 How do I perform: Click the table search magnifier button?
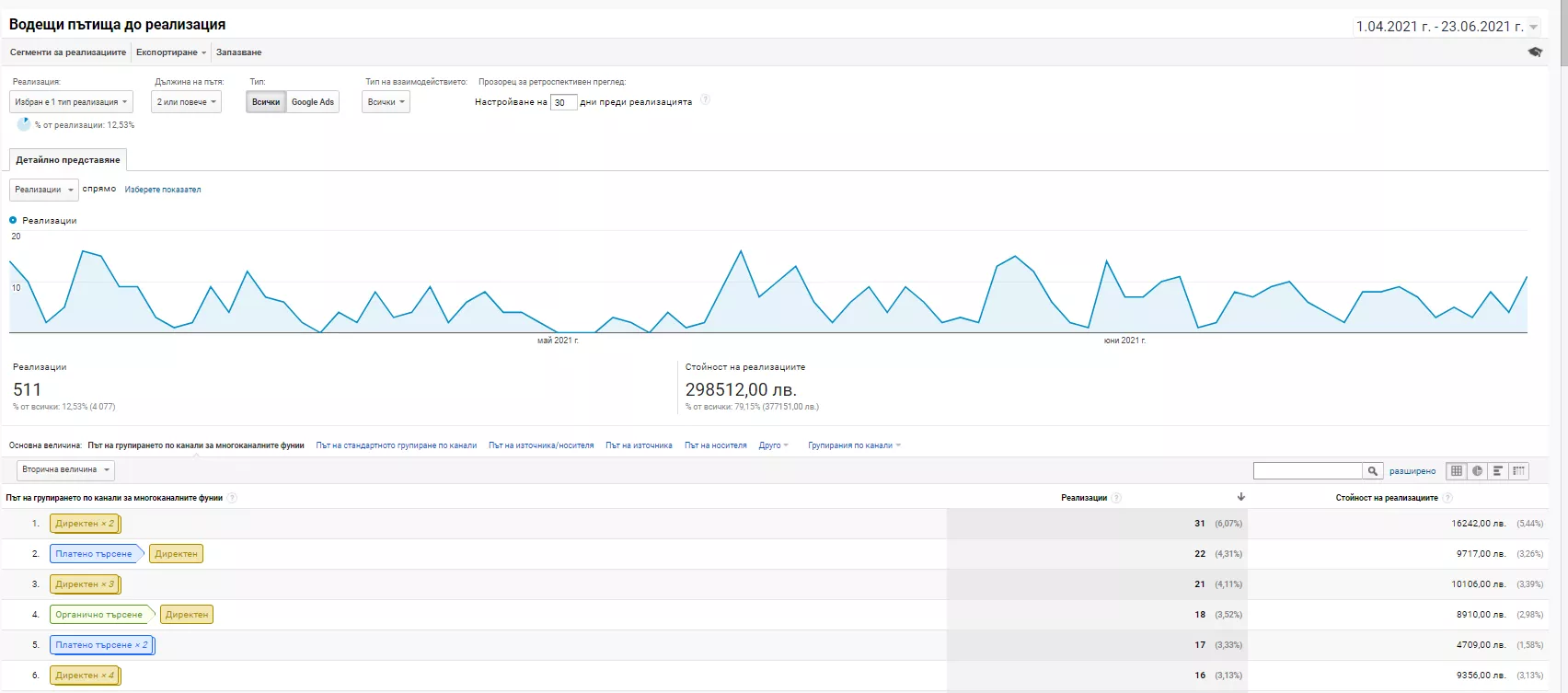click(1373, 471)
